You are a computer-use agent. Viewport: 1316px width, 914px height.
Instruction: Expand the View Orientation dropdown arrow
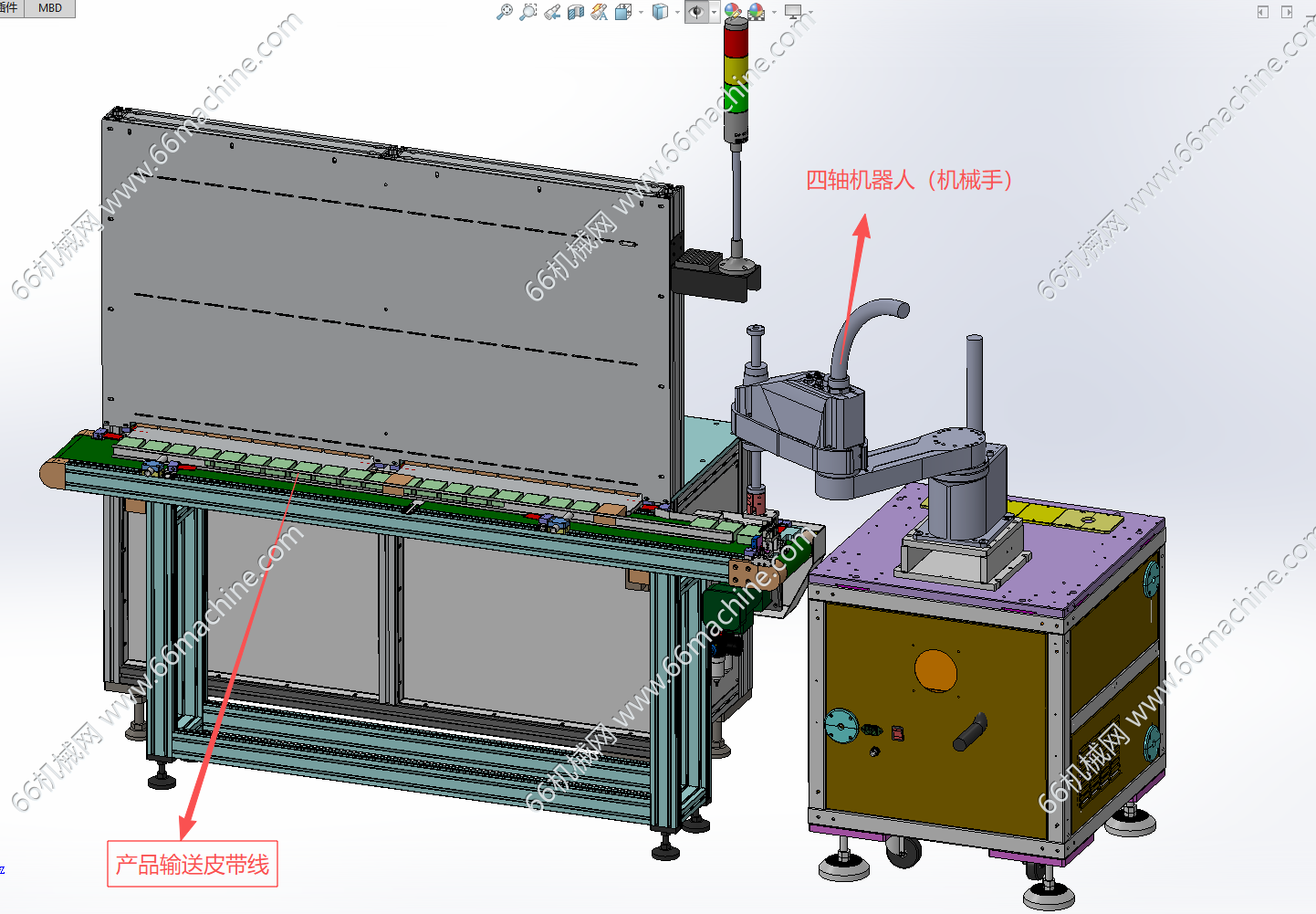(x=641, y=13)
